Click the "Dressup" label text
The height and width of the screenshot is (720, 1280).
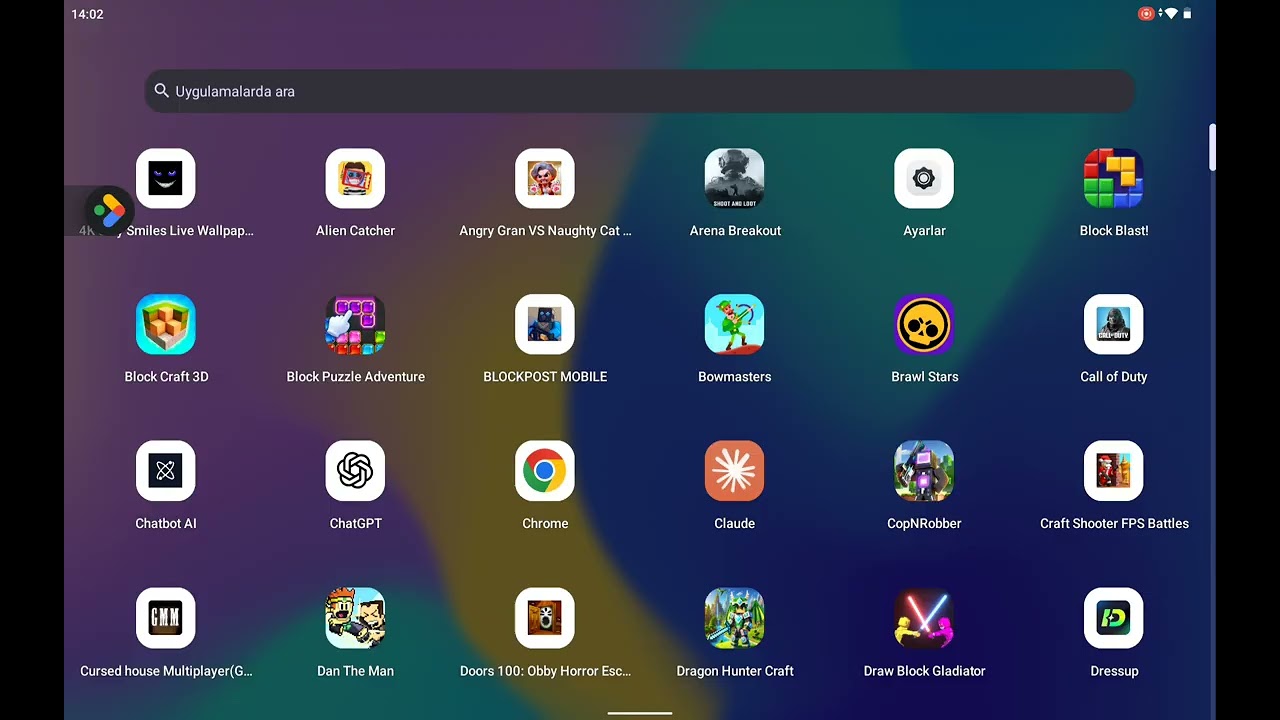(x=1114, y=671)
